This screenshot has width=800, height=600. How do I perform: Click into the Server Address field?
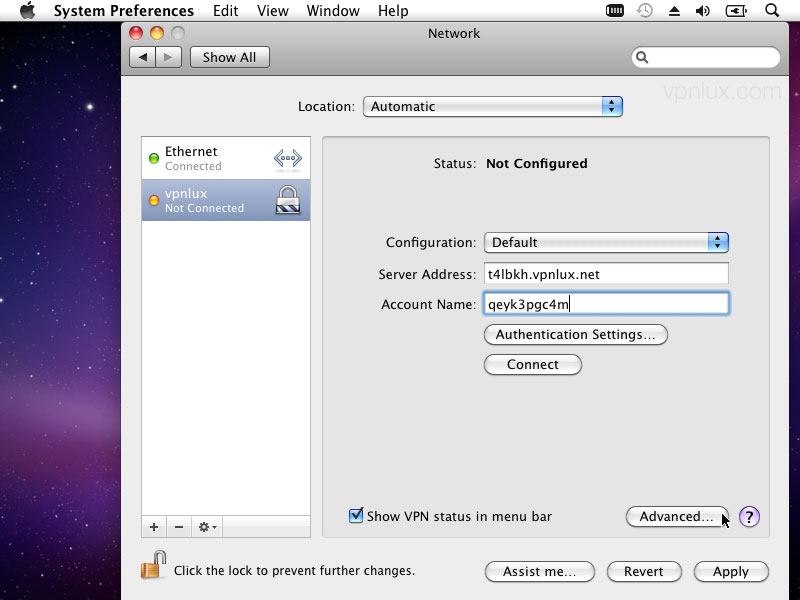click(x=606, y=274)
